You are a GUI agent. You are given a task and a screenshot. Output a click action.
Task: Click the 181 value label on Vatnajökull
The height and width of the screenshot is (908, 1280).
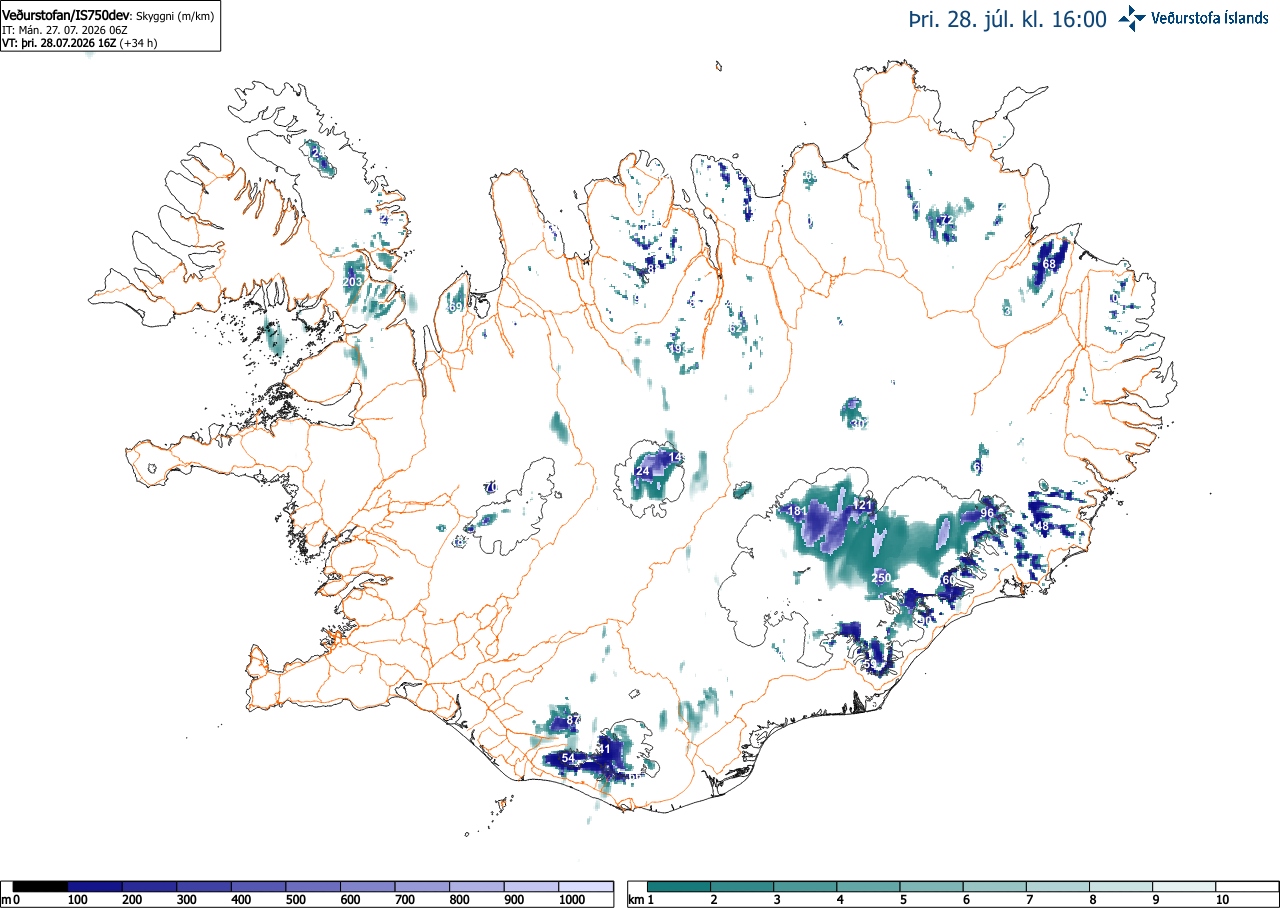797,511
